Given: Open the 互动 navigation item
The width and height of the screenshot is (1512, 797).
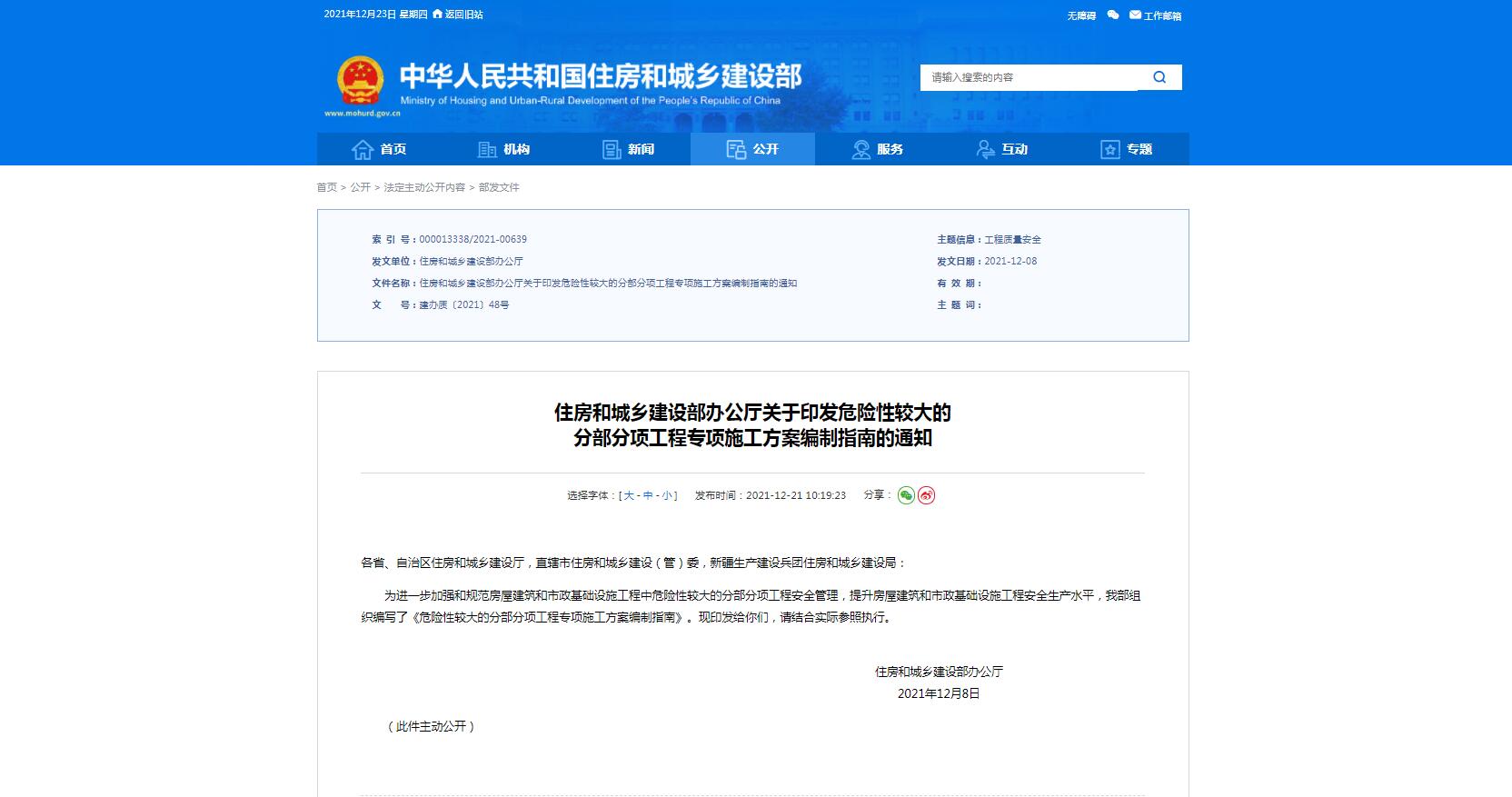Looking at the screenshot, I should pos(1002,149).
